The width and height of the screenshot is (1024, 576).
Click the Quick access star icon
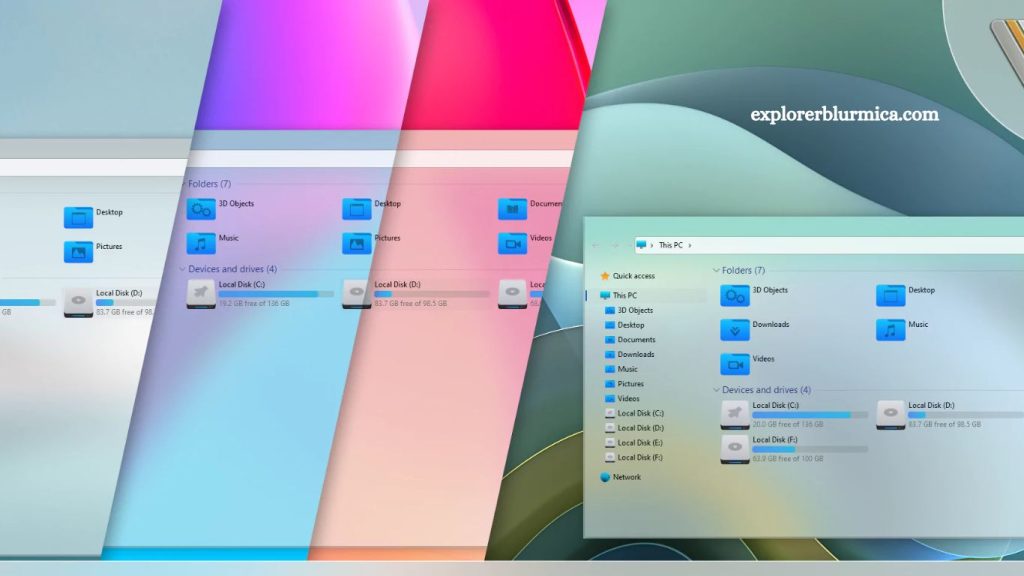[605, 276]
